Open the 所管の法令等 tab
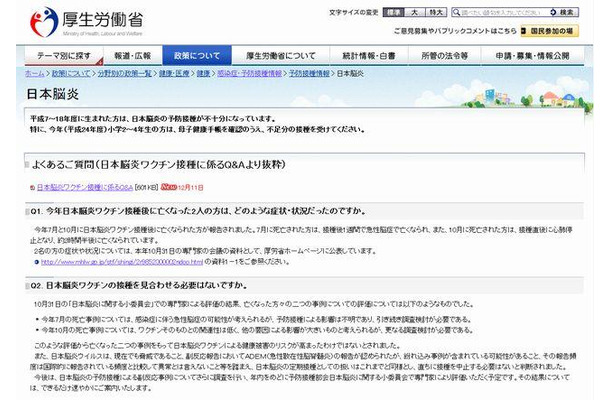 click(447, 55)
